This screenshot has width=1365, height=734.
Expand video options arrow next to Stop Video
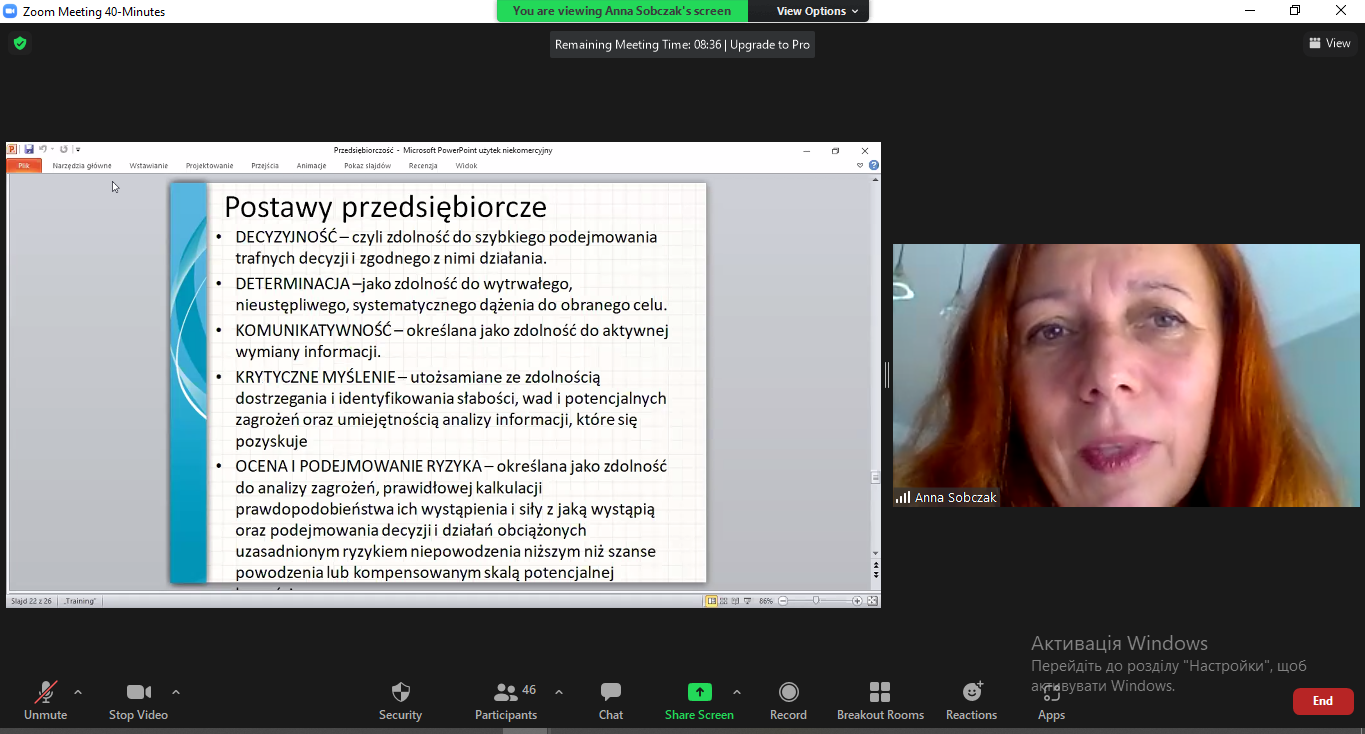pyautogui.click(x=176, y=692)
